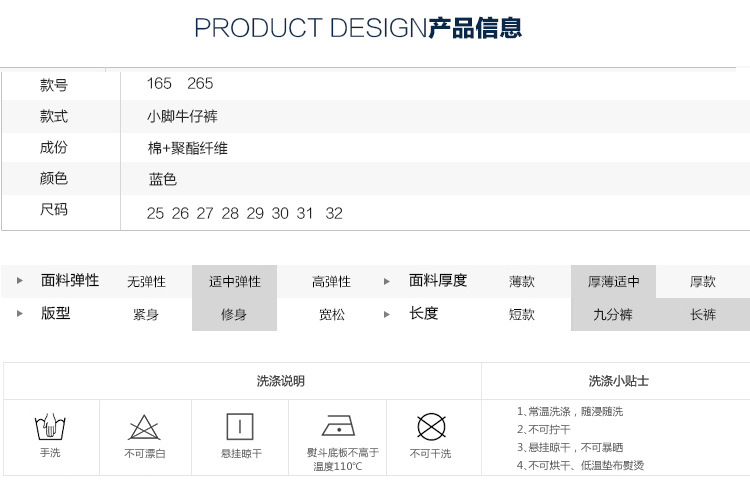Click the 悬挂晾干 hang dry icon
This screenshot has width=750, height=500.
click(x=240, y=426)
